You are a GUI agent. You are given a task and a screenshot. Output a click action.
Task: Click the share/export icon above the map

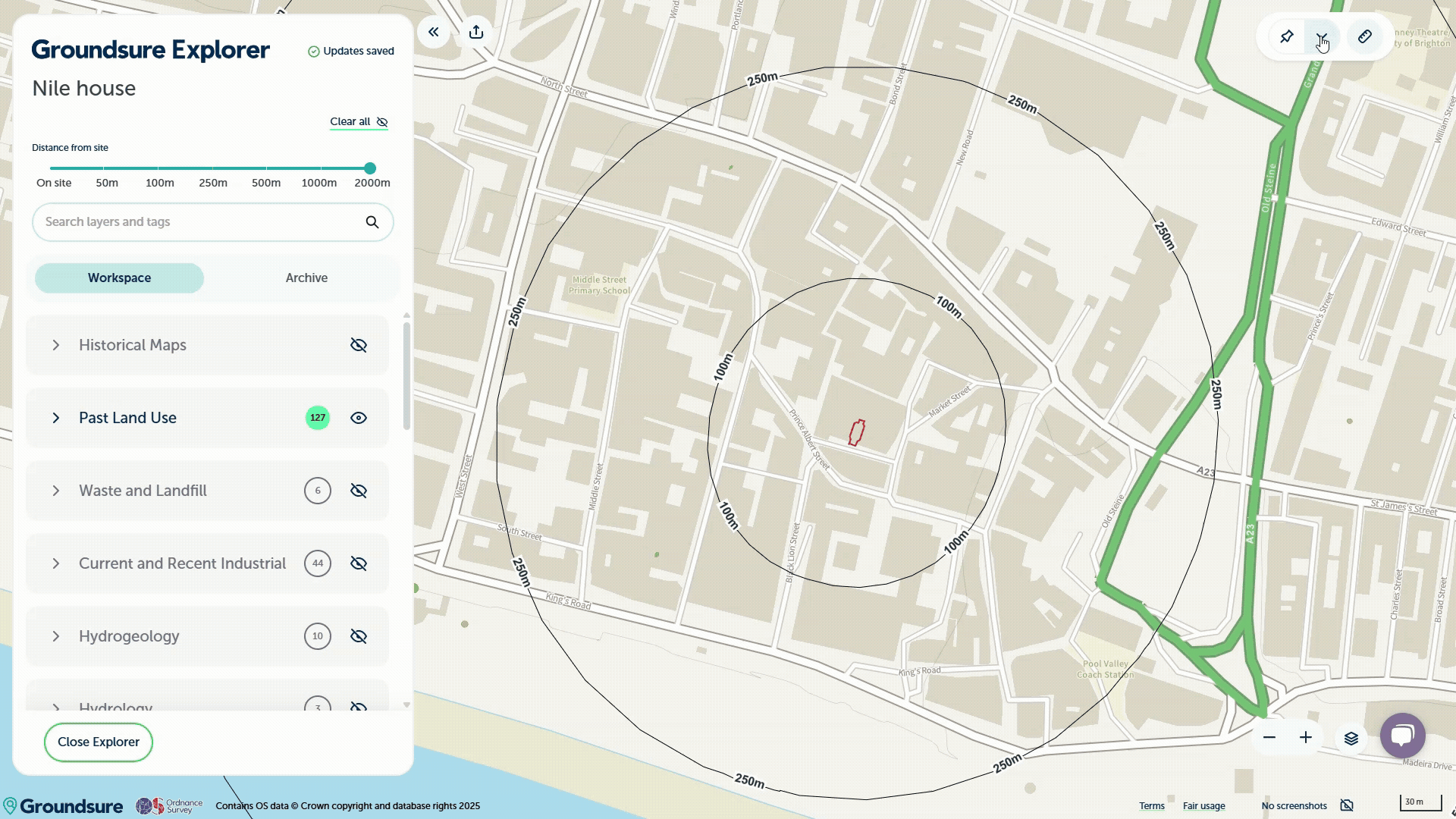pyautogui.click(x=475, y=31)
